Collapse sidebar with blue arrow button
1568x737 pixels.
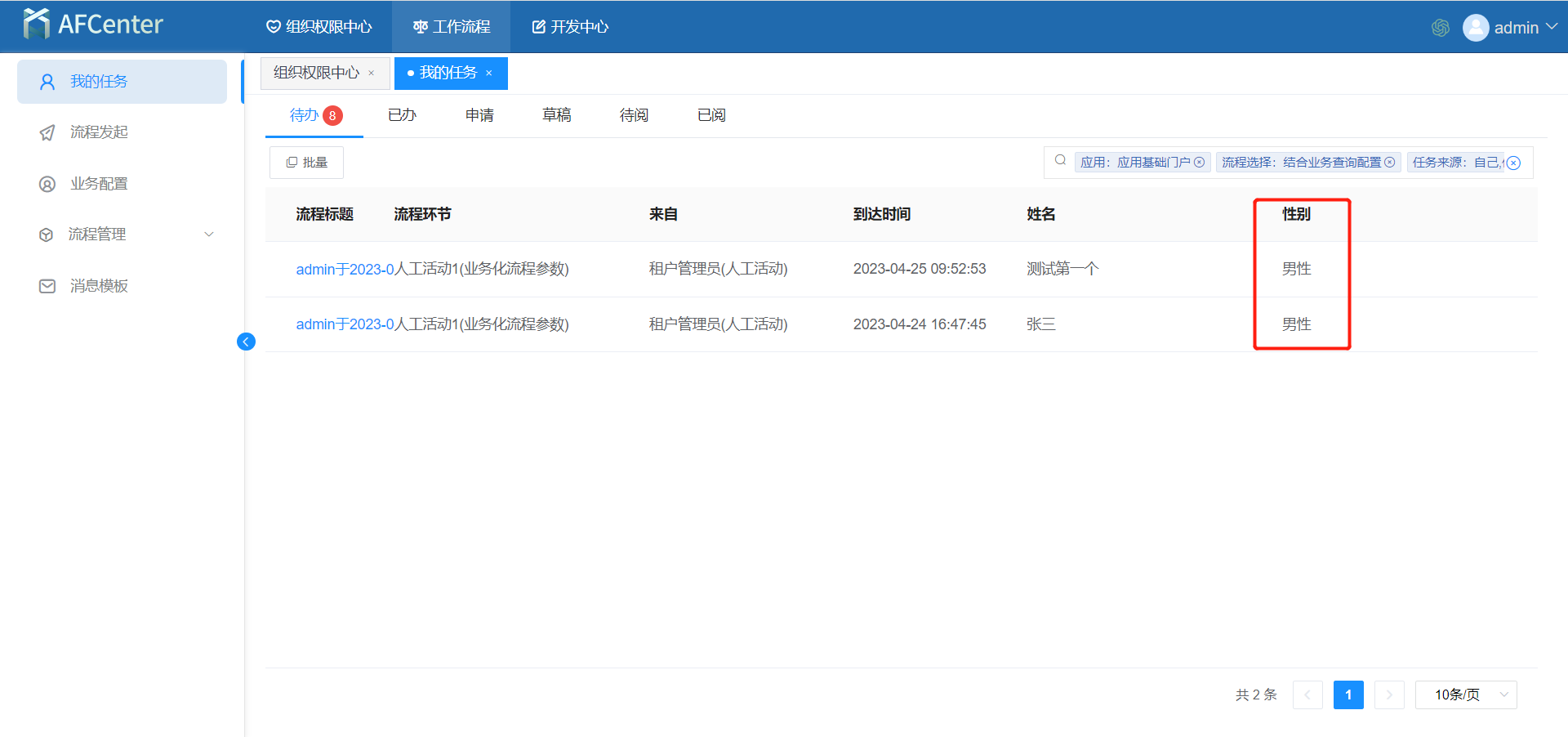246,342
